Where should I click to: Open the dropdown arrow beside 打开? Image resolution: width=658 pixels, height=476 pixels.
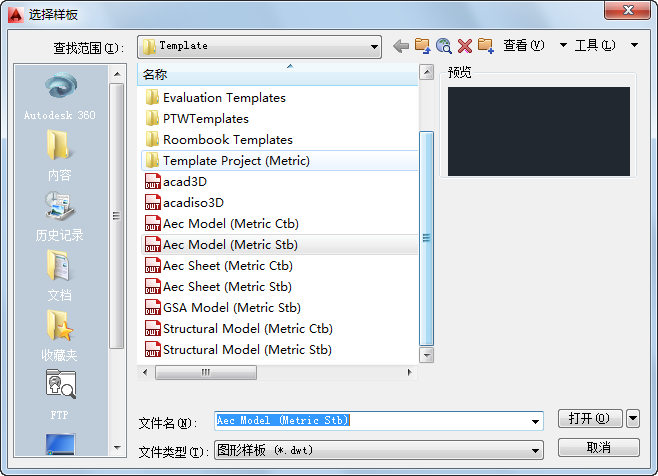[633, 418]
